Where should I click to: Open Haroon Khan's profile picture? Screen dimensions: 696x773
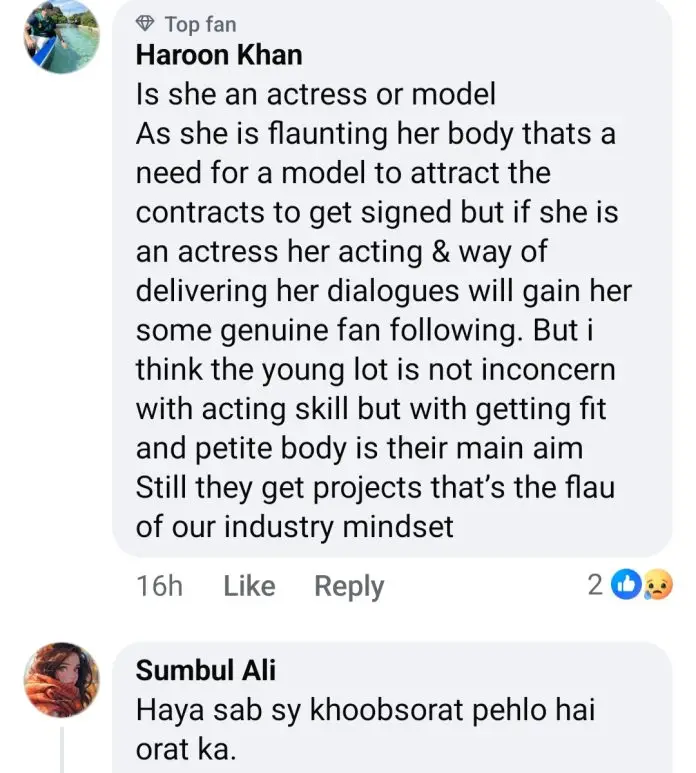coord(62,37)
